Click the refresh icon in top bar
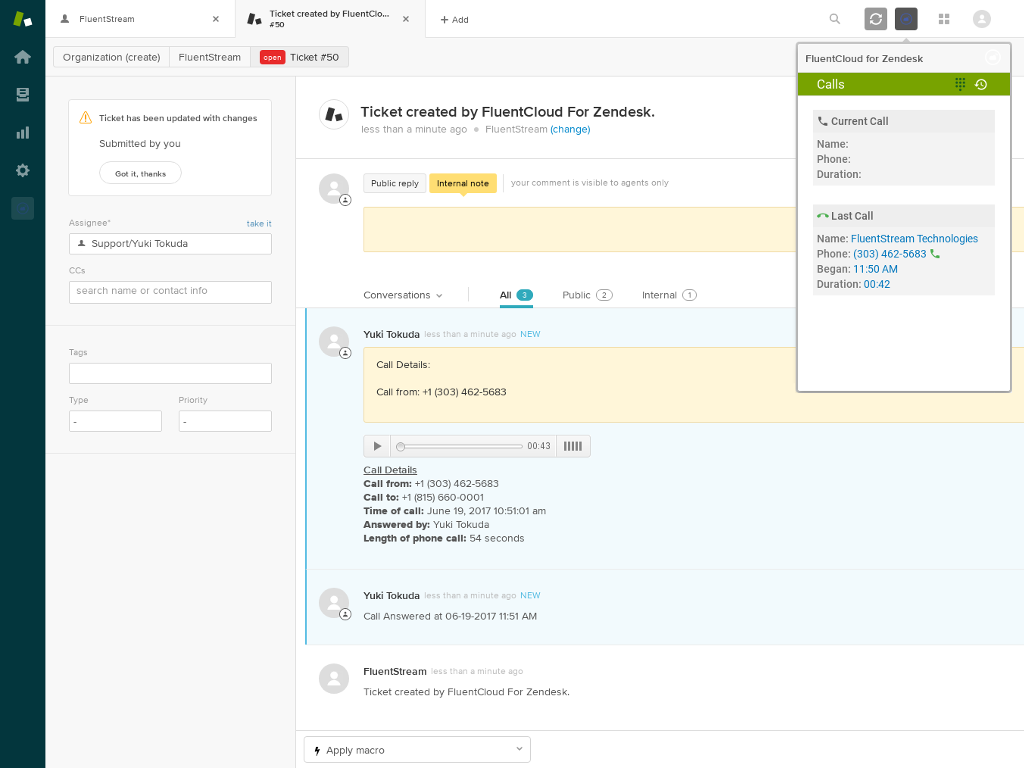The height and width of the screenshot is (768, 1024). coord(875,19)
